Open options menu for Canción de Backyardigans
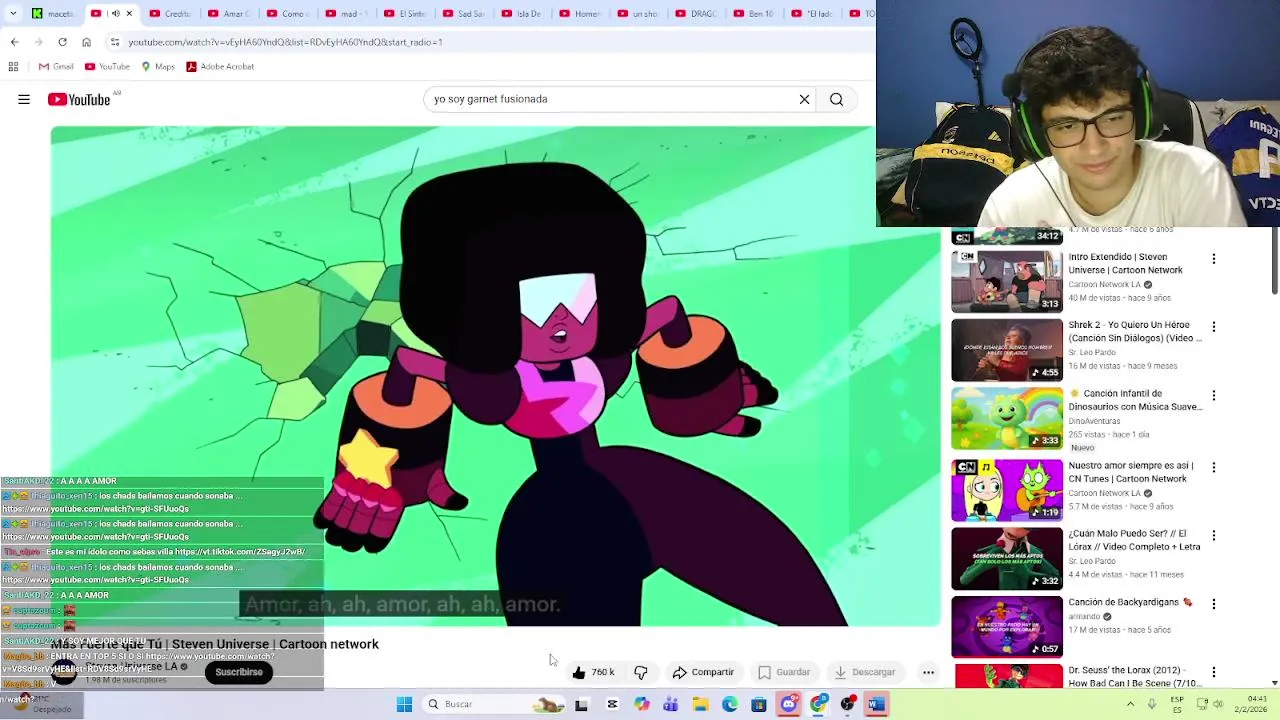Image resolution: width=1280 pixels, height=720 pixels. tap(1214, 604)
